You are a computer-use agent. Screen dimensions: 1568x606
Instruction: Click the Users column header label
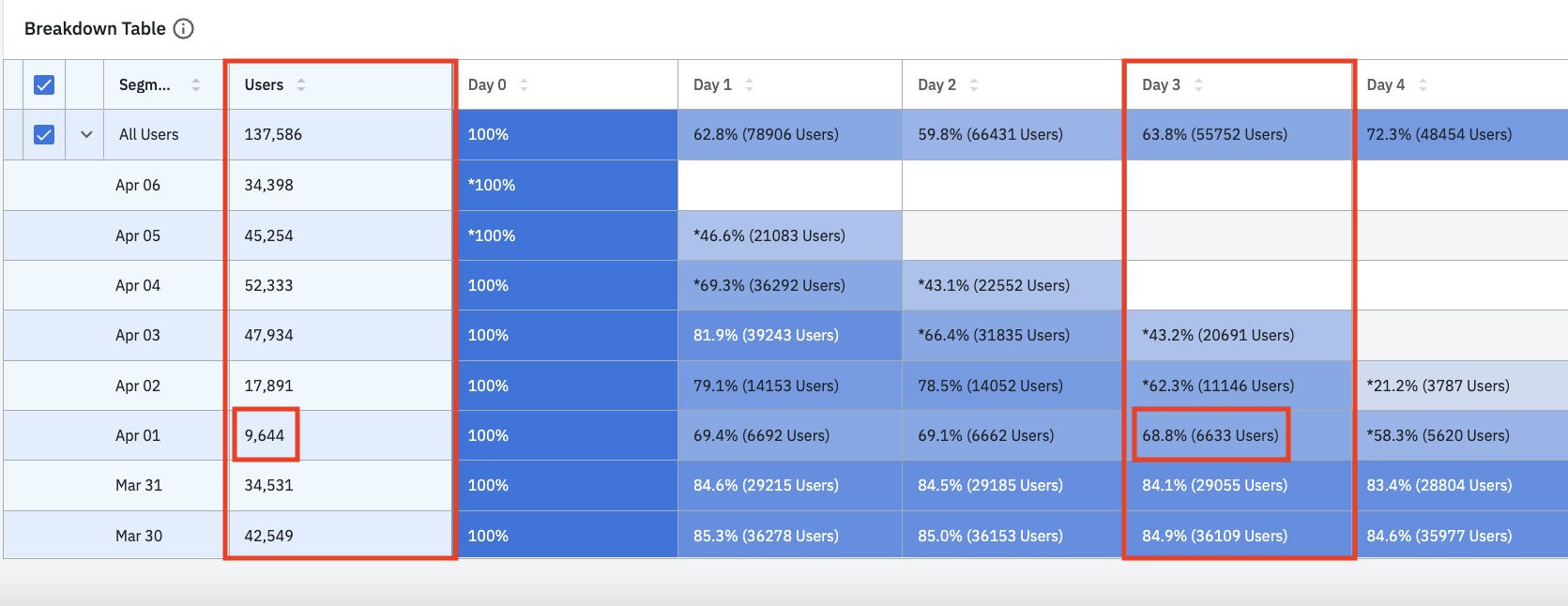click(264, 85)
